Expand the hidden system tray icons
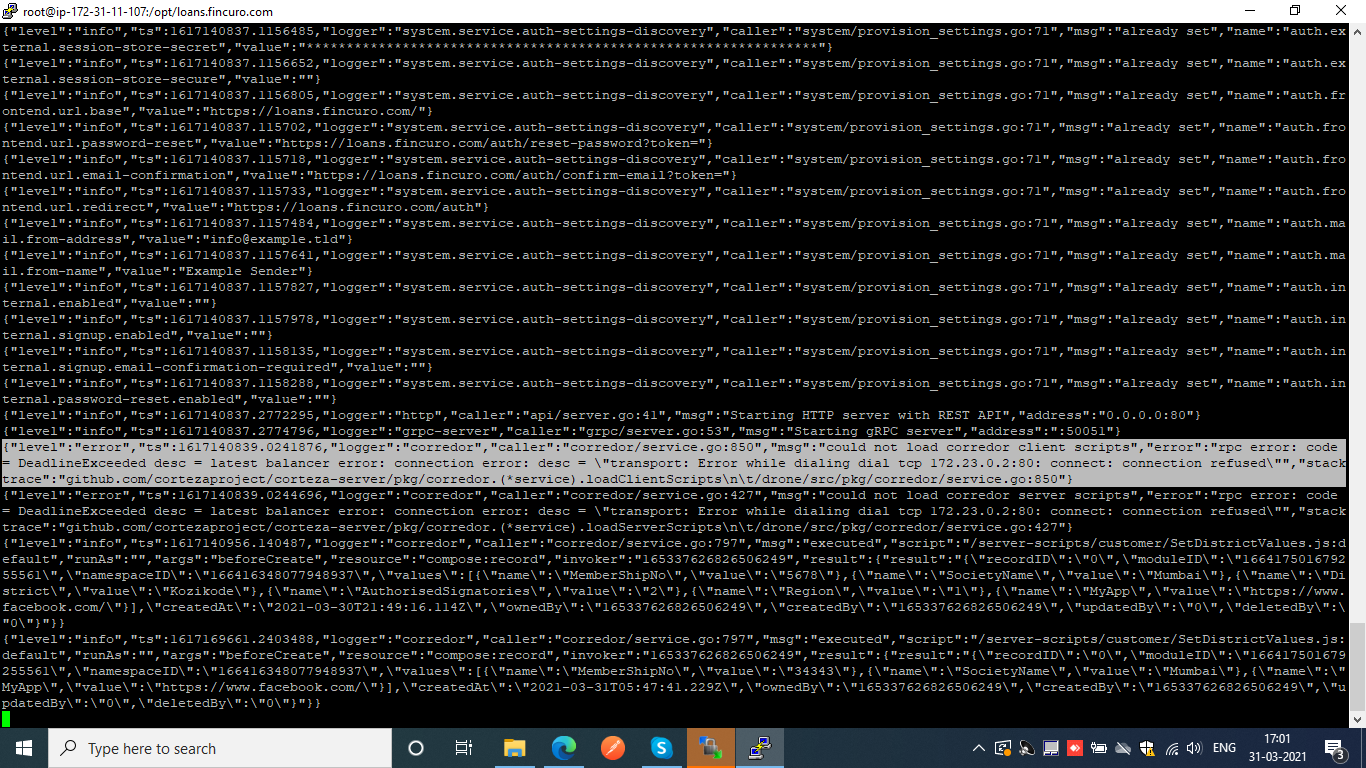Viewport: 1366px width, 768px height. pyautogui.click(x=978, y=748)
